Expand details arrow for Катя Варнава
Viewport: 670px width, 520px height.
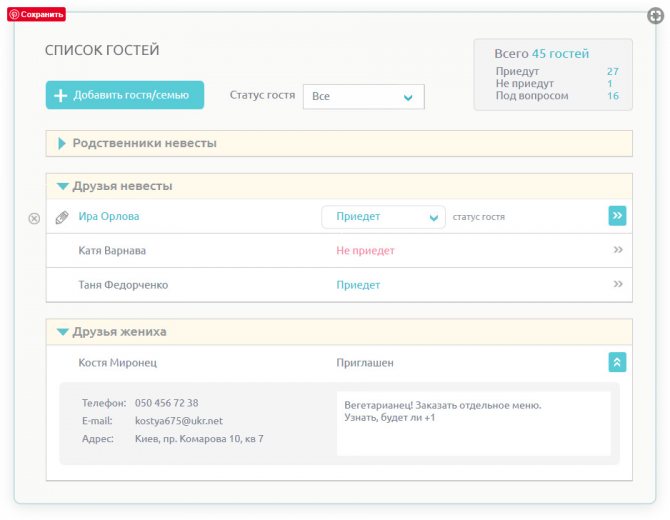(x=618, y=250)
